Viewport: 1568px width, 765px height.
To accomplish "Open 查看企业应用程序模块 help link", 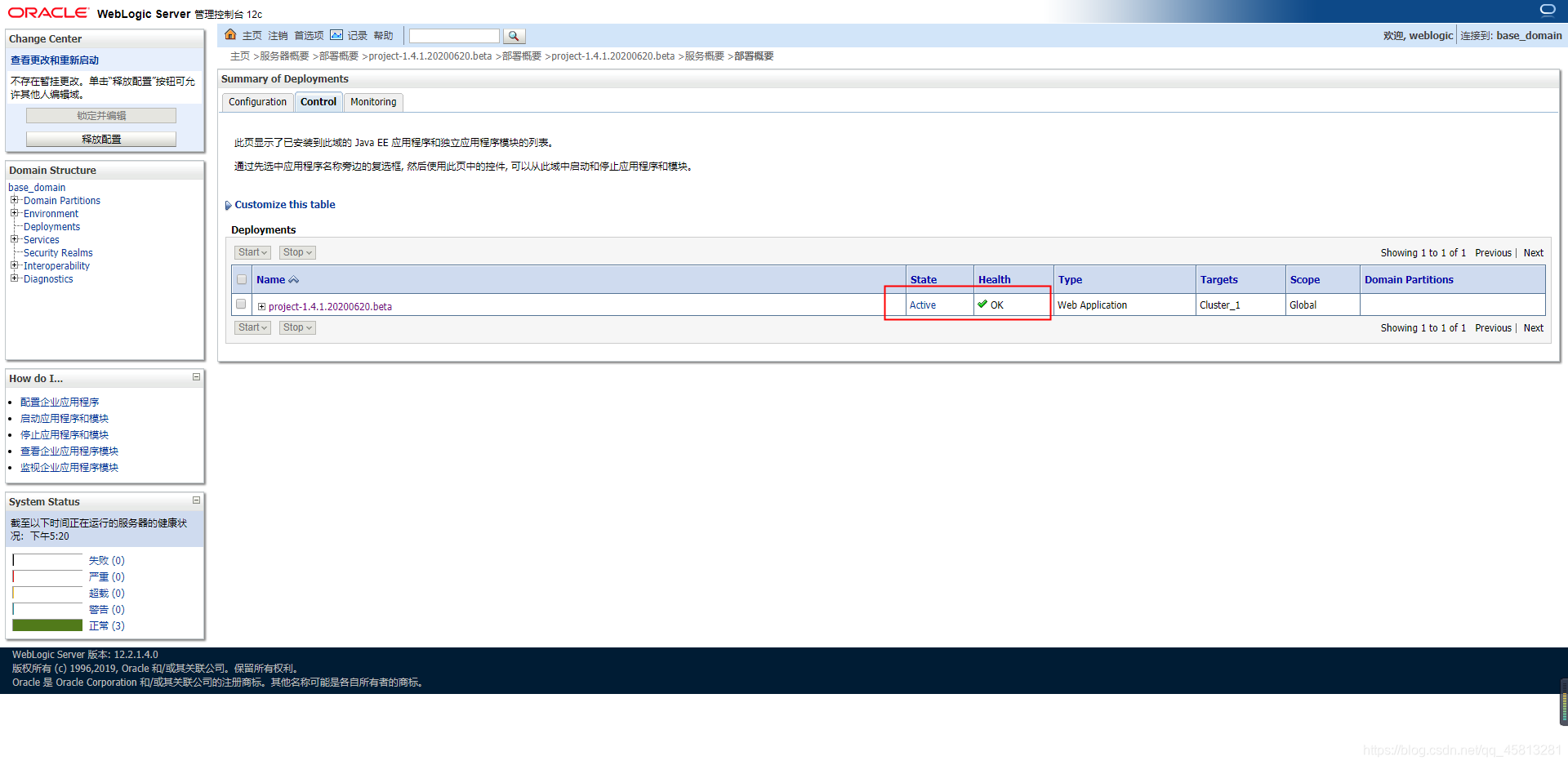I will (69, 451).
